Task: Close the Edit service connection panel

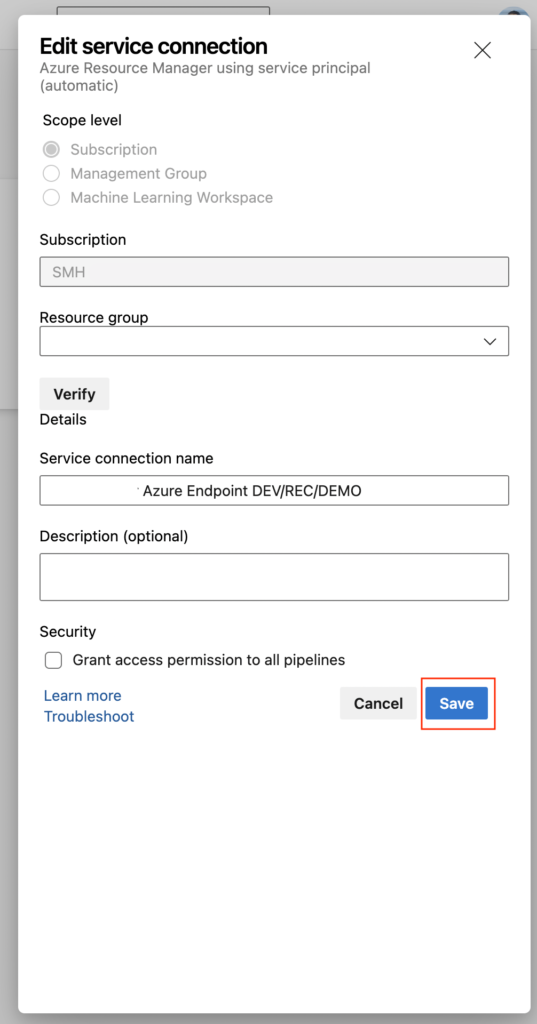Action: (482, 50)
